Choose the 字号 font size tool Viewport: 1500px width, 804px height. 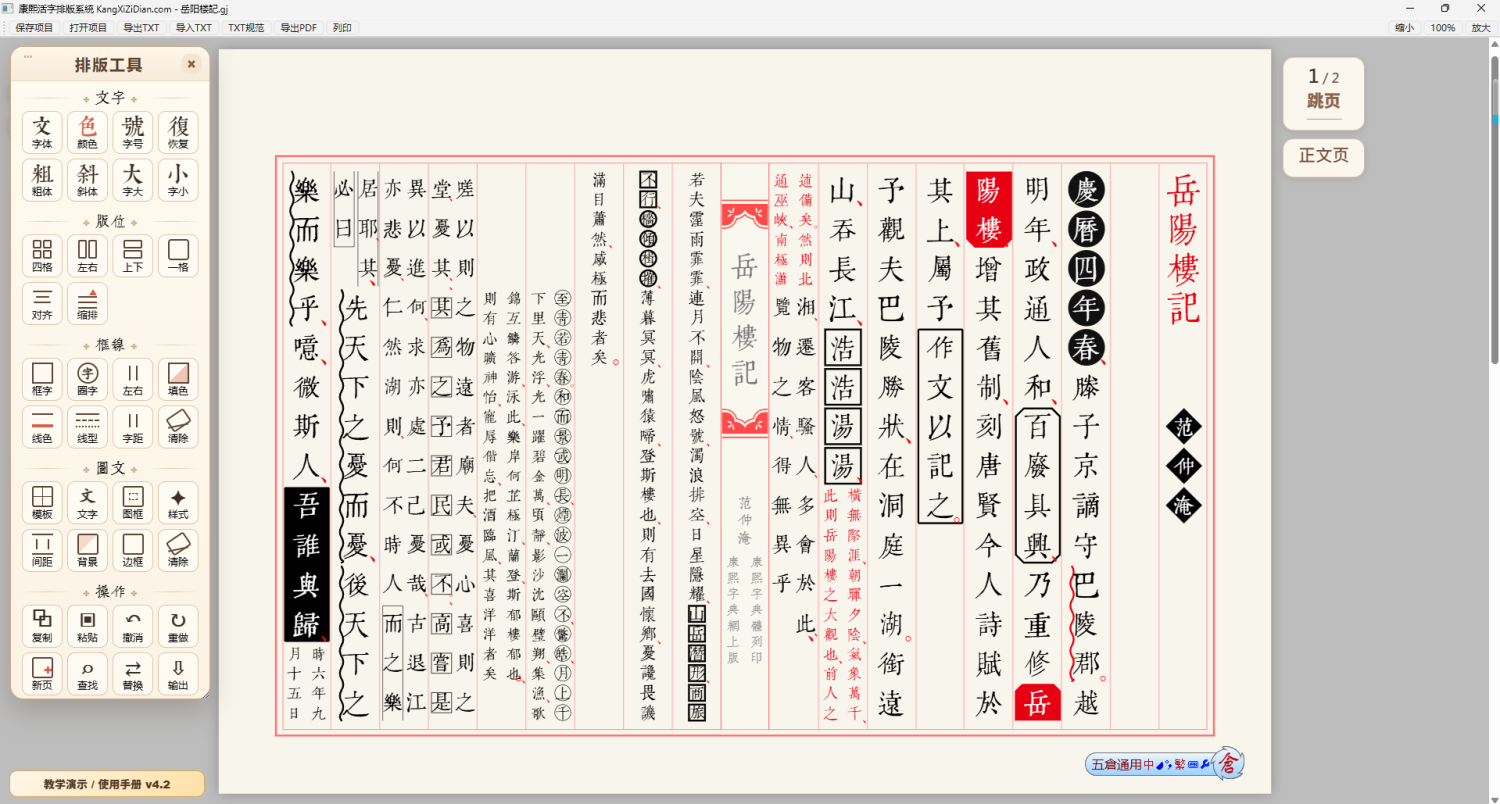click(133, 132)
